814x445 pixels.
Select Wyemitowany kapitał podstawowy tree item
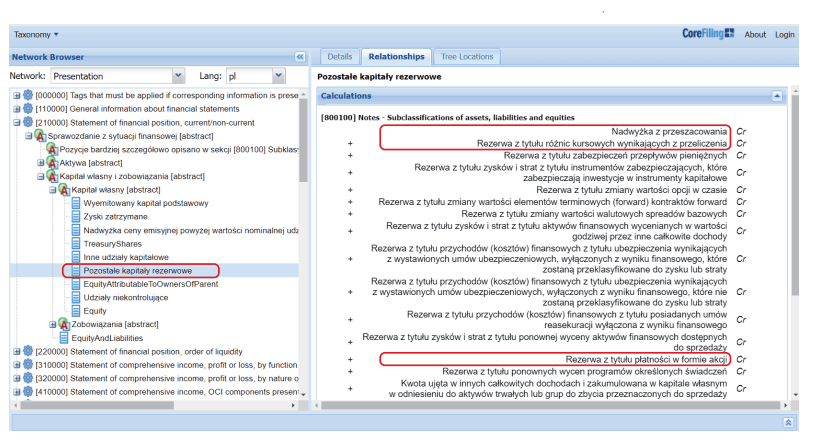point(146,203)
